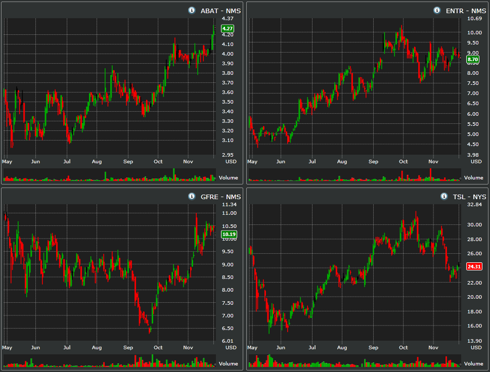Click the 32.84 top price on TSL axis

[x=474, y=204]
